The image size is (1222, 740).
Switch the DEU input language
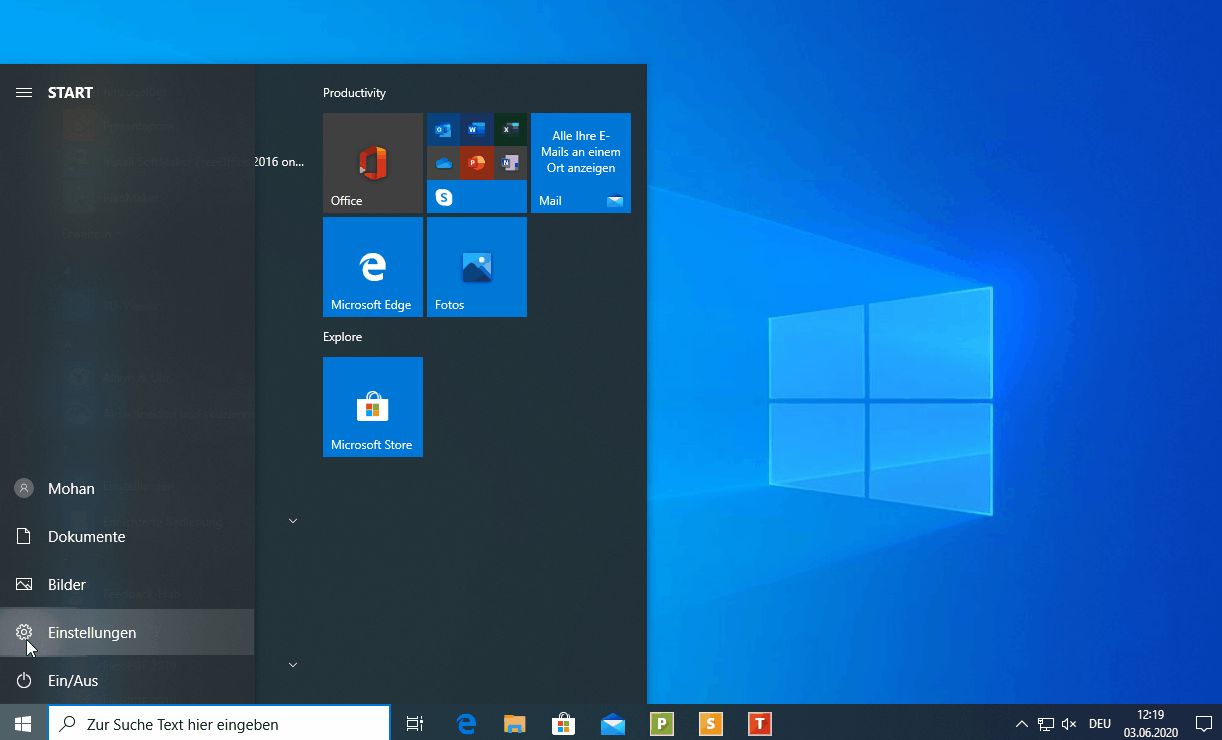[x=1100, y=723]
